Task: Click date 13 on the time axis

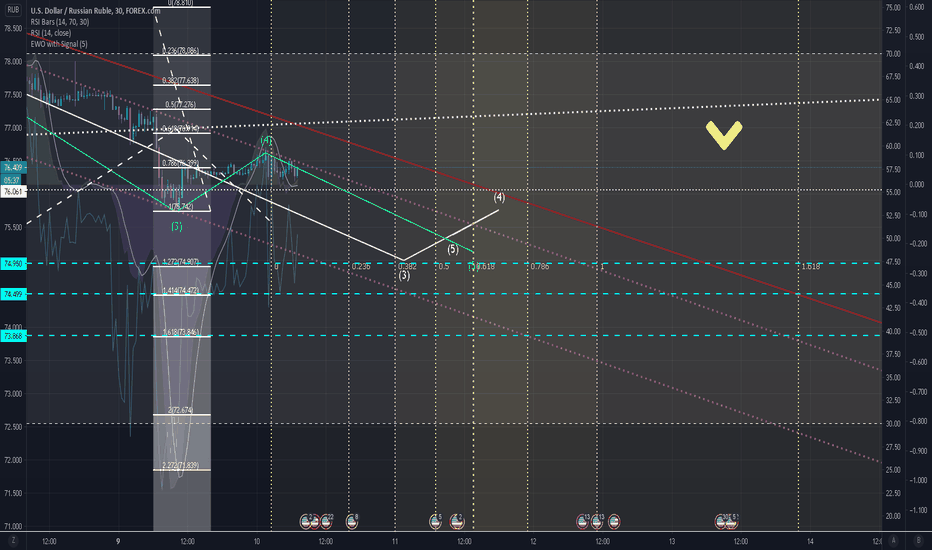Action: pos(672,541)
